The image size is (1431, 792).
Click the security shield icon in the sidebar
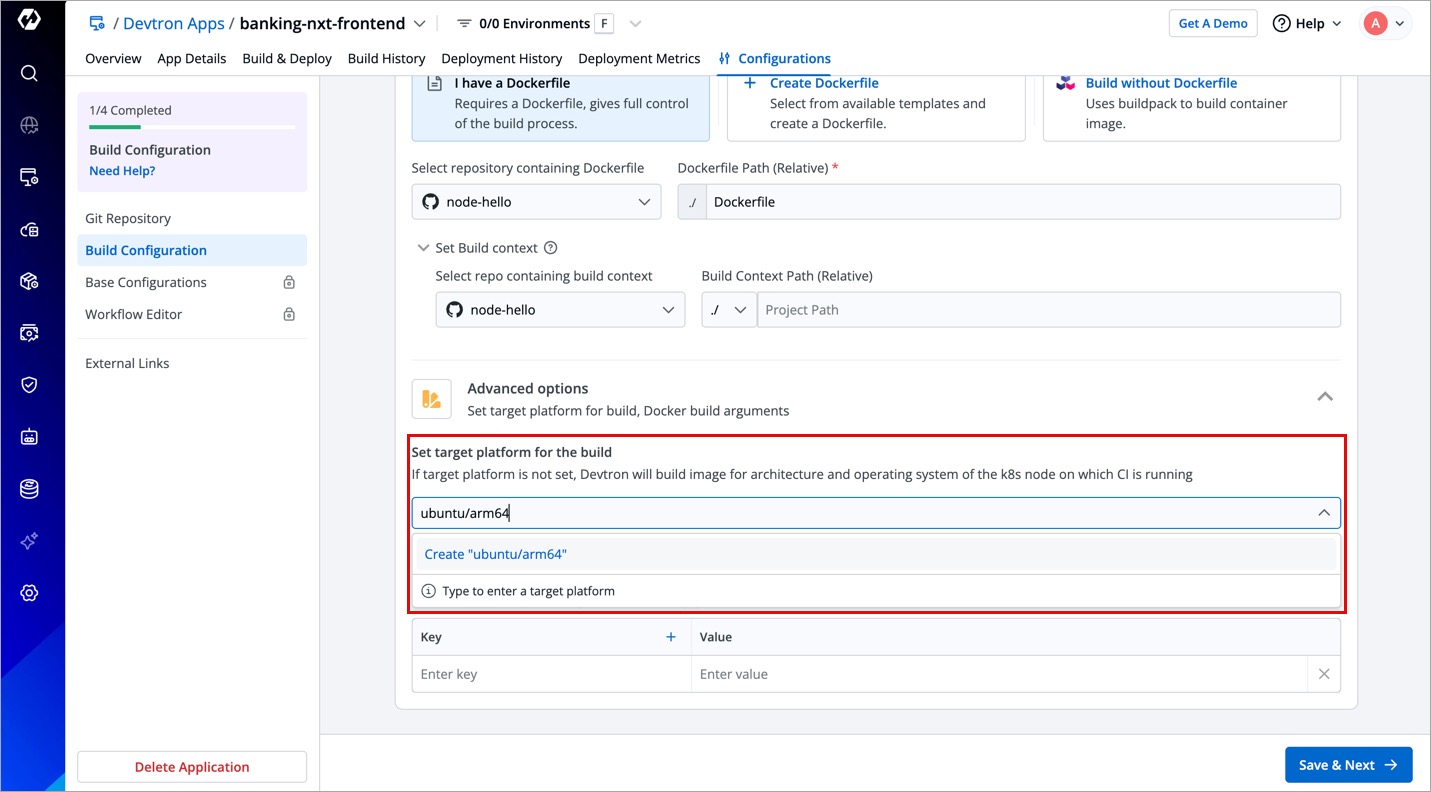(x=29, y=385)
